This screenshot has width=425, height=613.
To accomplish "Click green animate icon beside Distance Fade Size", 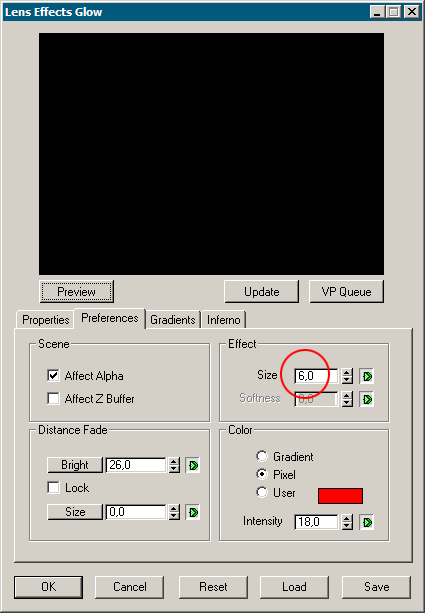I will [x=193, y=512].
